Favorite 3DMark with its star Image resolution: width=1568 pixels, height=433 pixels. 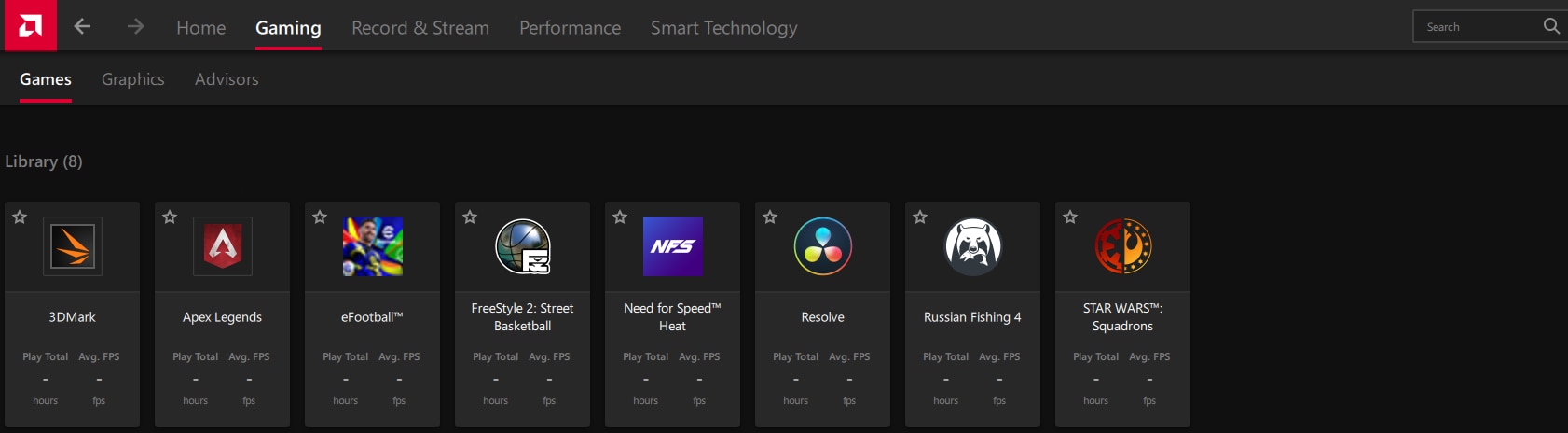point(20,216)
